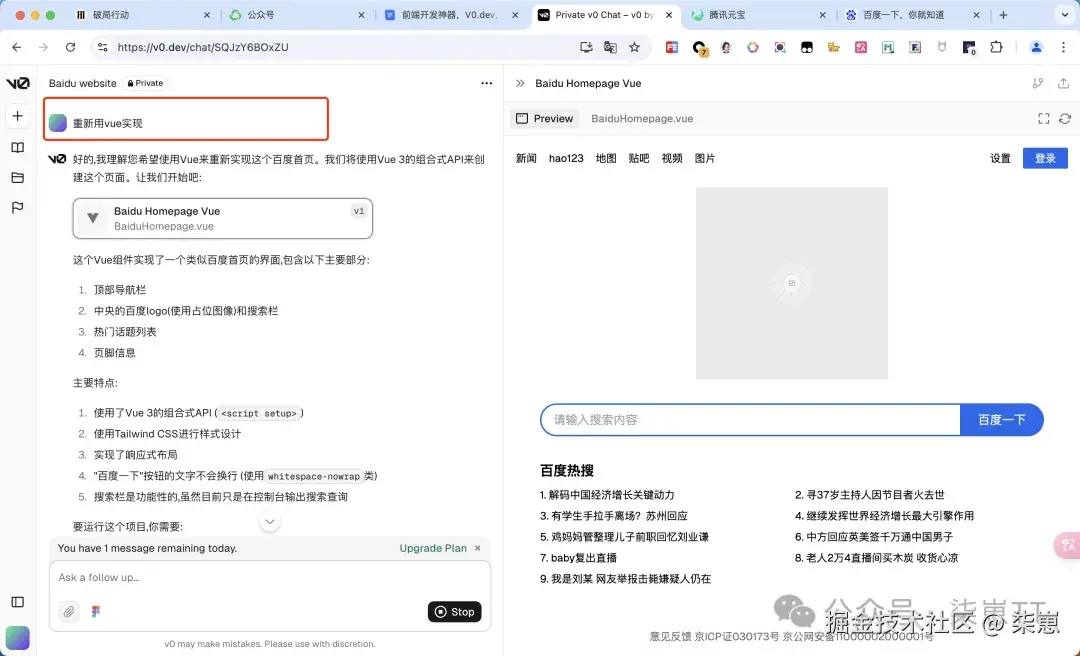Viewport: 1080px width, 656px height.
Task: Click the install app icon in address bar
Action: 586,47
